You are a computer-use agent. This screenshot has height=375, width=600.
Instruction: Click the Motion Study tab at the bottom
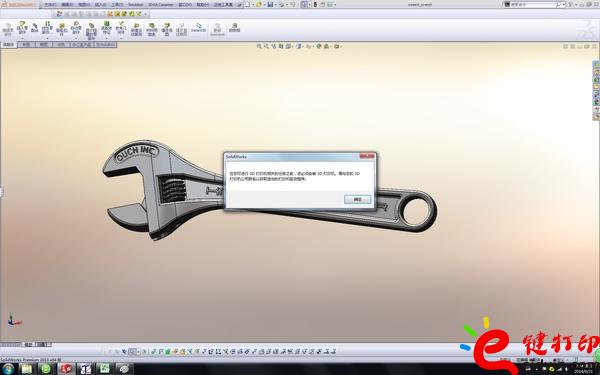(43, 344)
